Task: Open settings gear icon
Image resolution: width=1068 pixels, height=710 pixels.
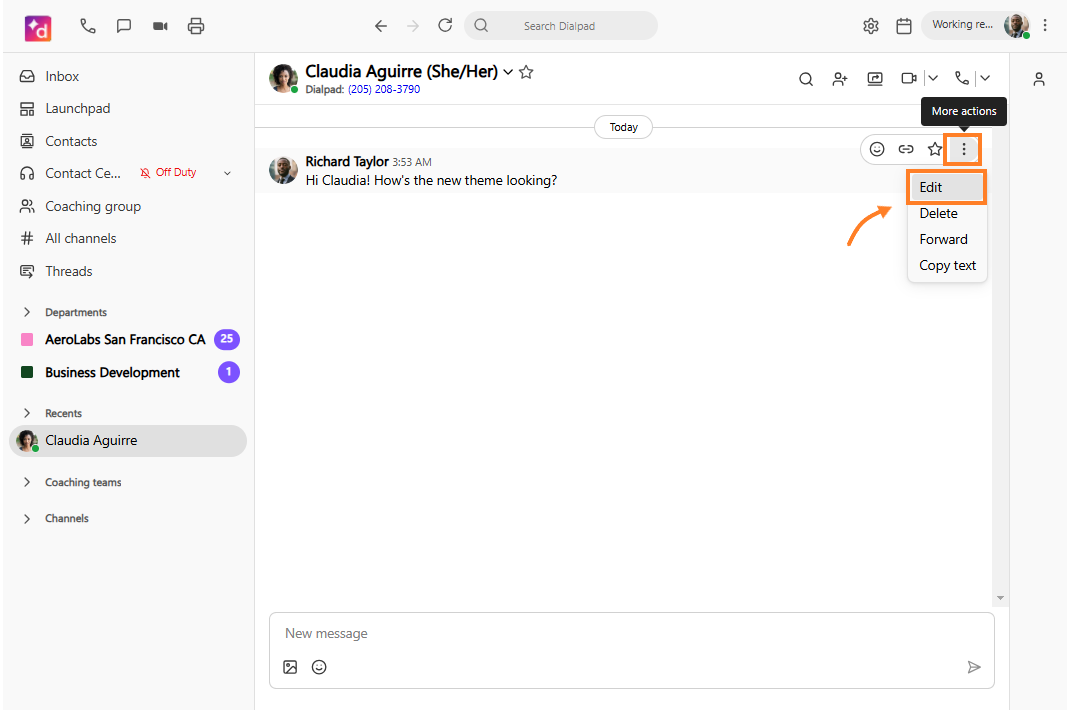Action: click(870, 26)
